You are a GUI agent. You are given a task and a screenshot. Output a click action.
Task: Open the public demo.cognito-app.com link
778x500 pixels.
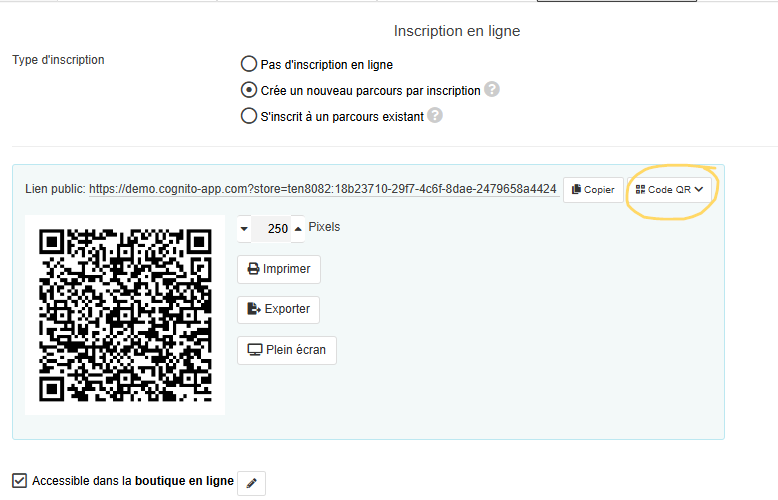point(322,189)
